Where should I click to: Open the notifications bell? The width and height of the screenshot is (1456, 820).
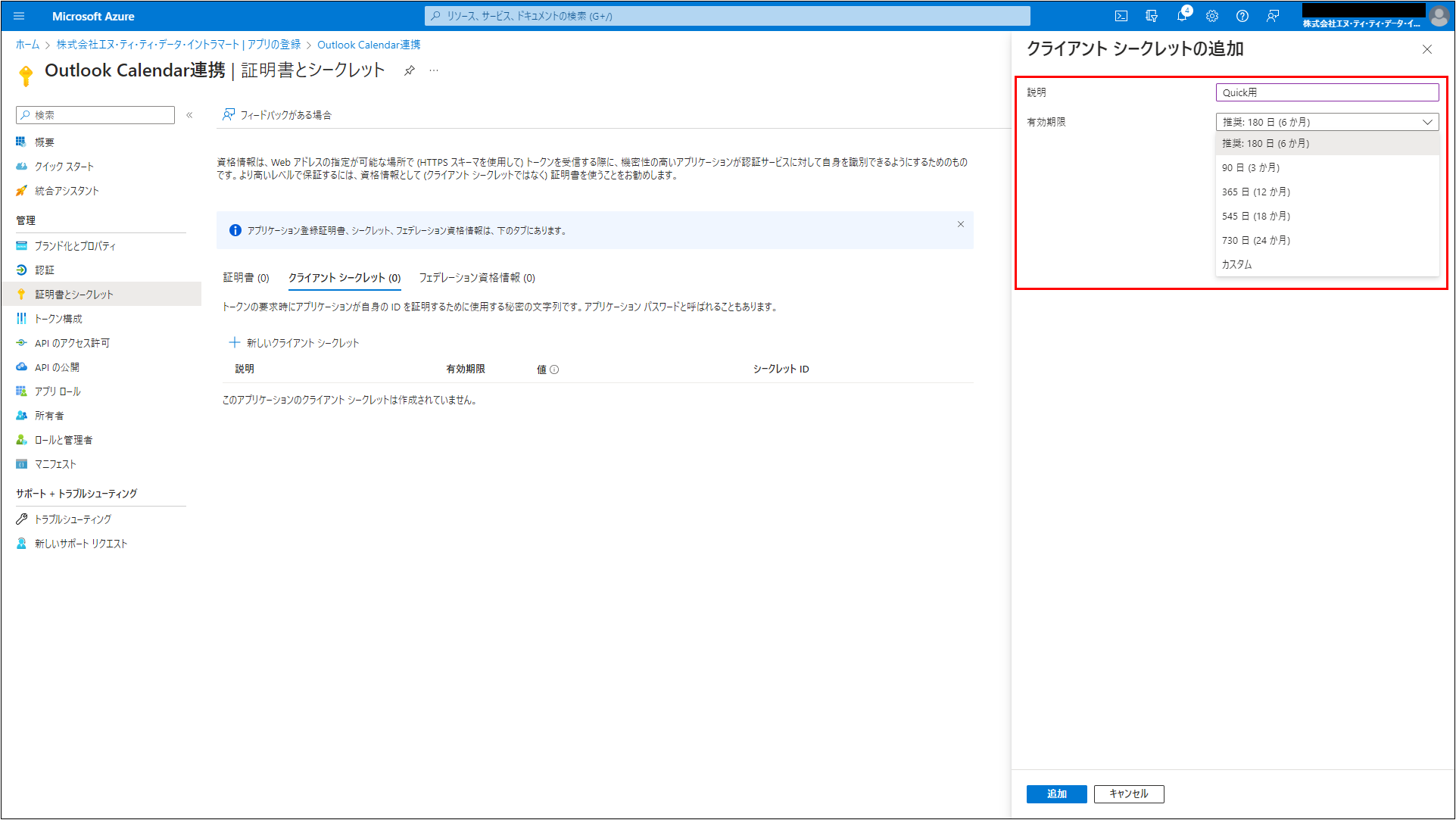(1182, 16)
